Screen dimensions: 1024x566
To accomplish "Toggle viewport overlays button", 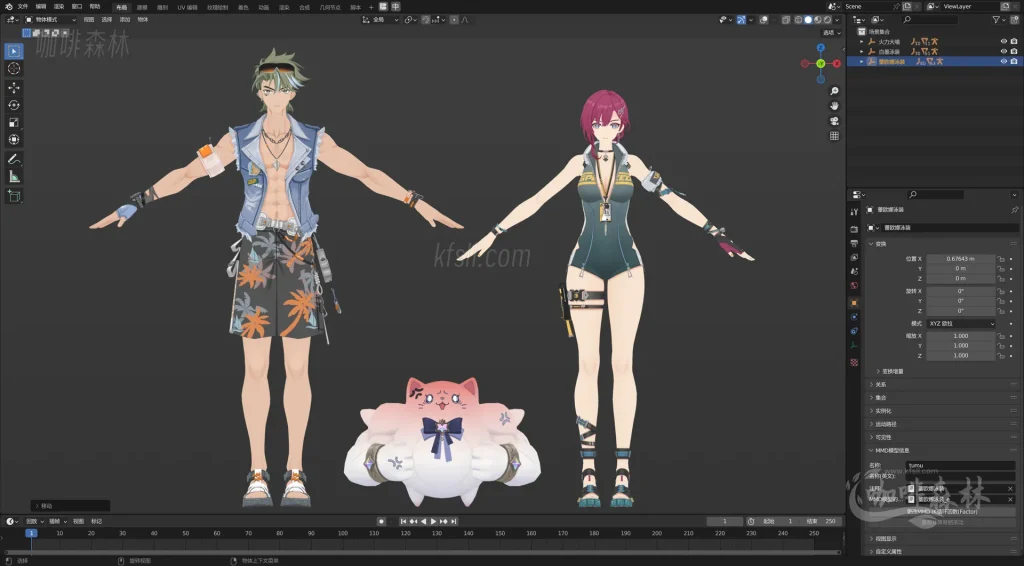I will [763, 20].
